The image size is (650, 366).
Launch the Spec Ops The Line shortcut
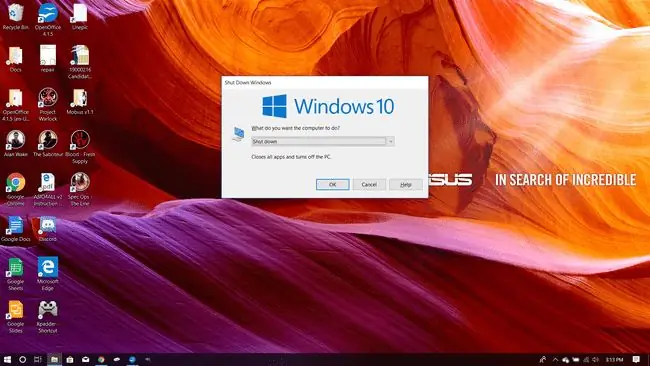point(80,189)
